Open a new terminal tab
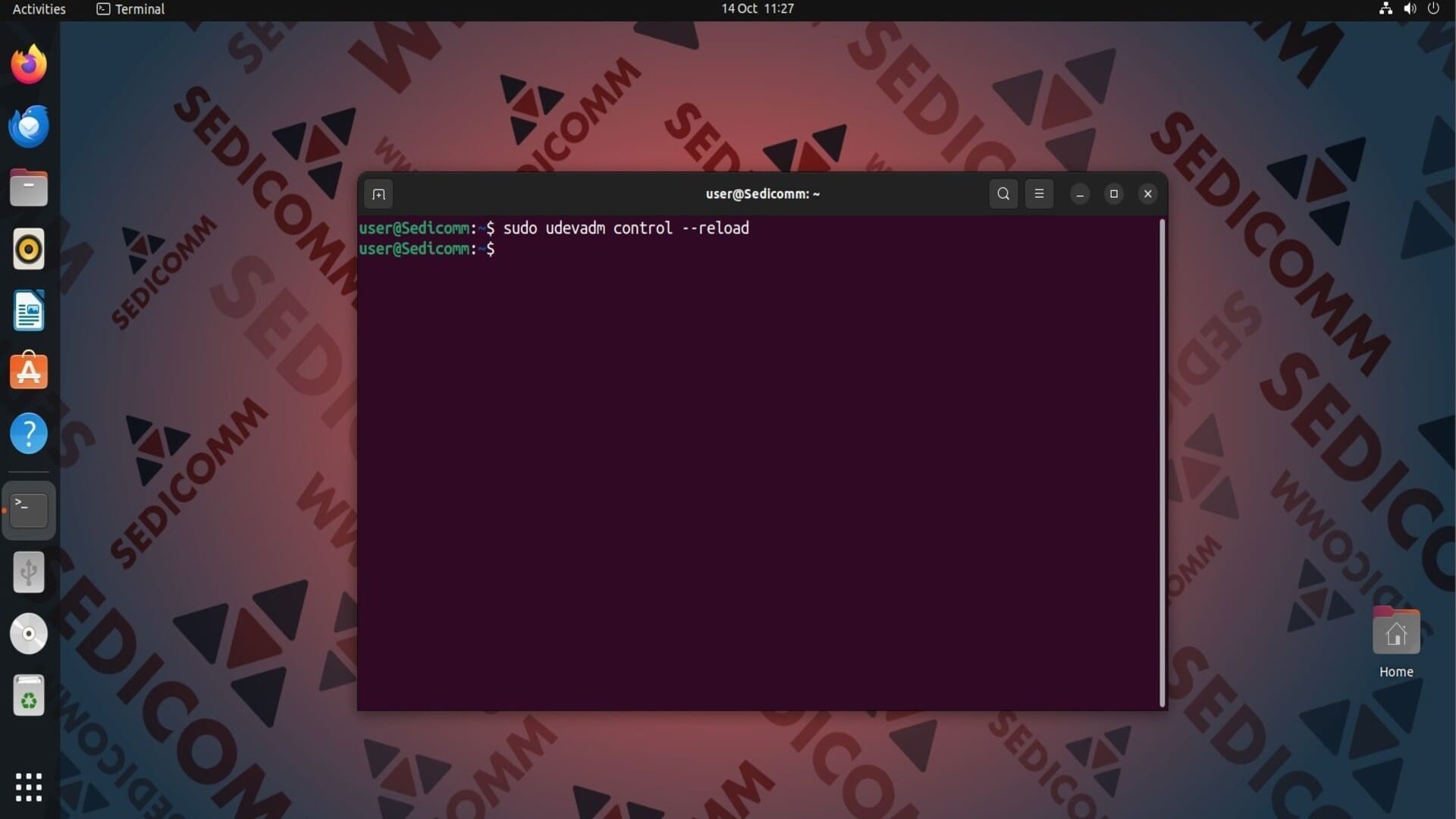1456x819 pixels. pos(378,194)
